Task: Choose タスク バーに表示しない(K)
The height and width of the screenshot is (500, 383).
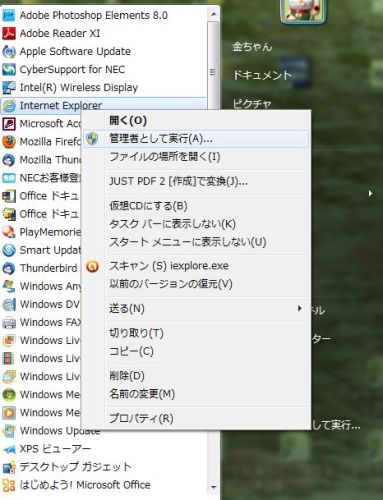Action: point(196,224)
